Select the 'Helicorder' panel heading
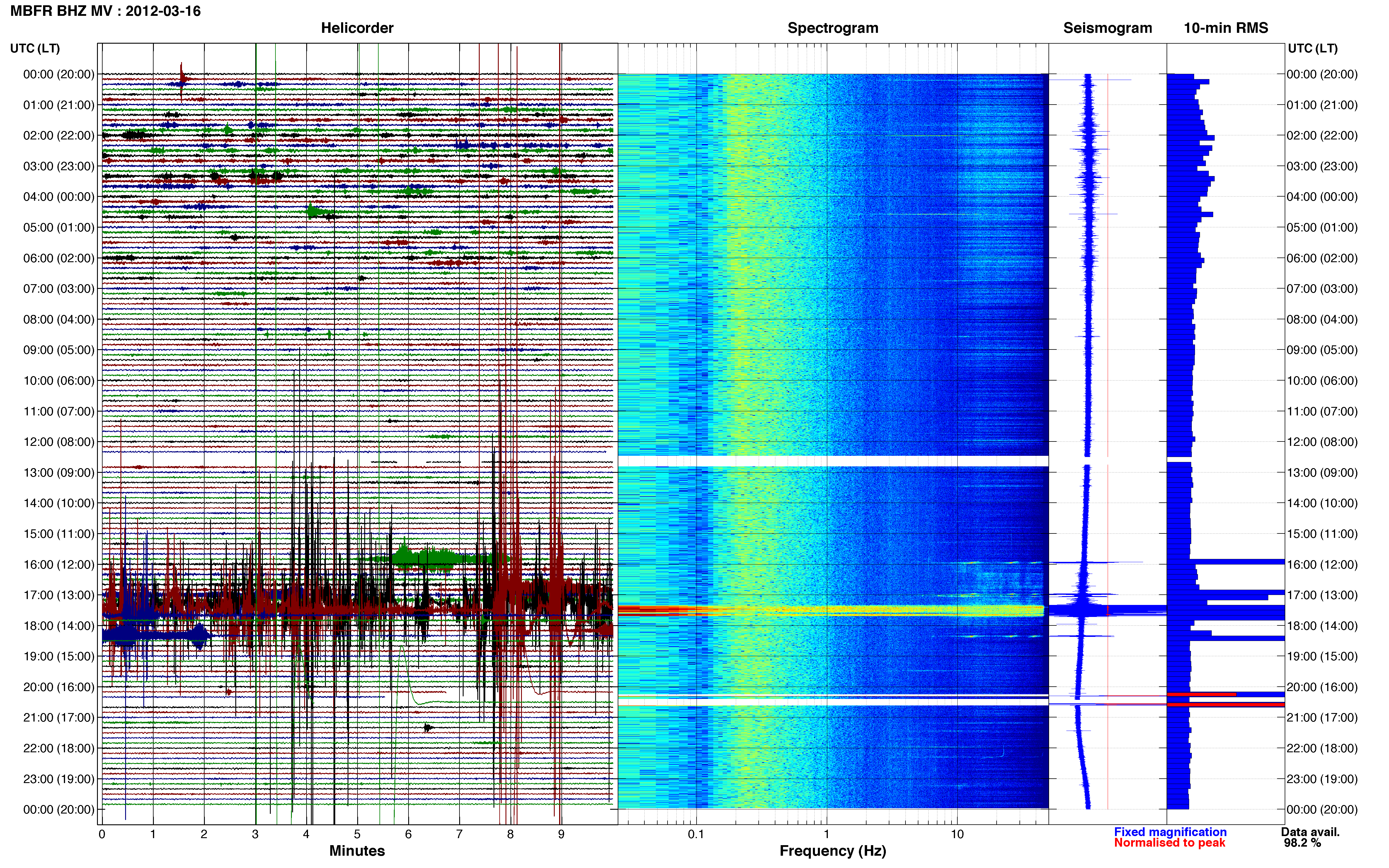The image size is (1389, 868). (357, 28)
